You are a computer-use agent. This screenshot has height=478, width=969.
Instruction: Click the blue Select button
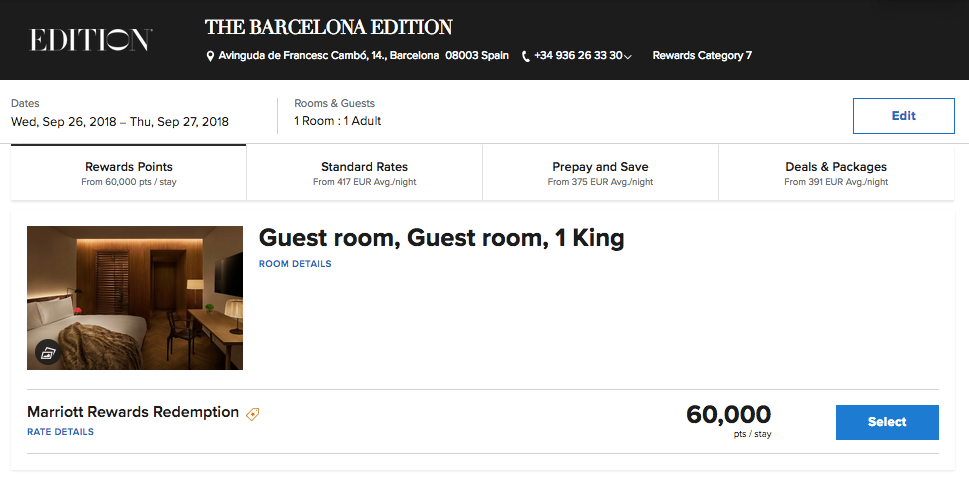[886, 422]
